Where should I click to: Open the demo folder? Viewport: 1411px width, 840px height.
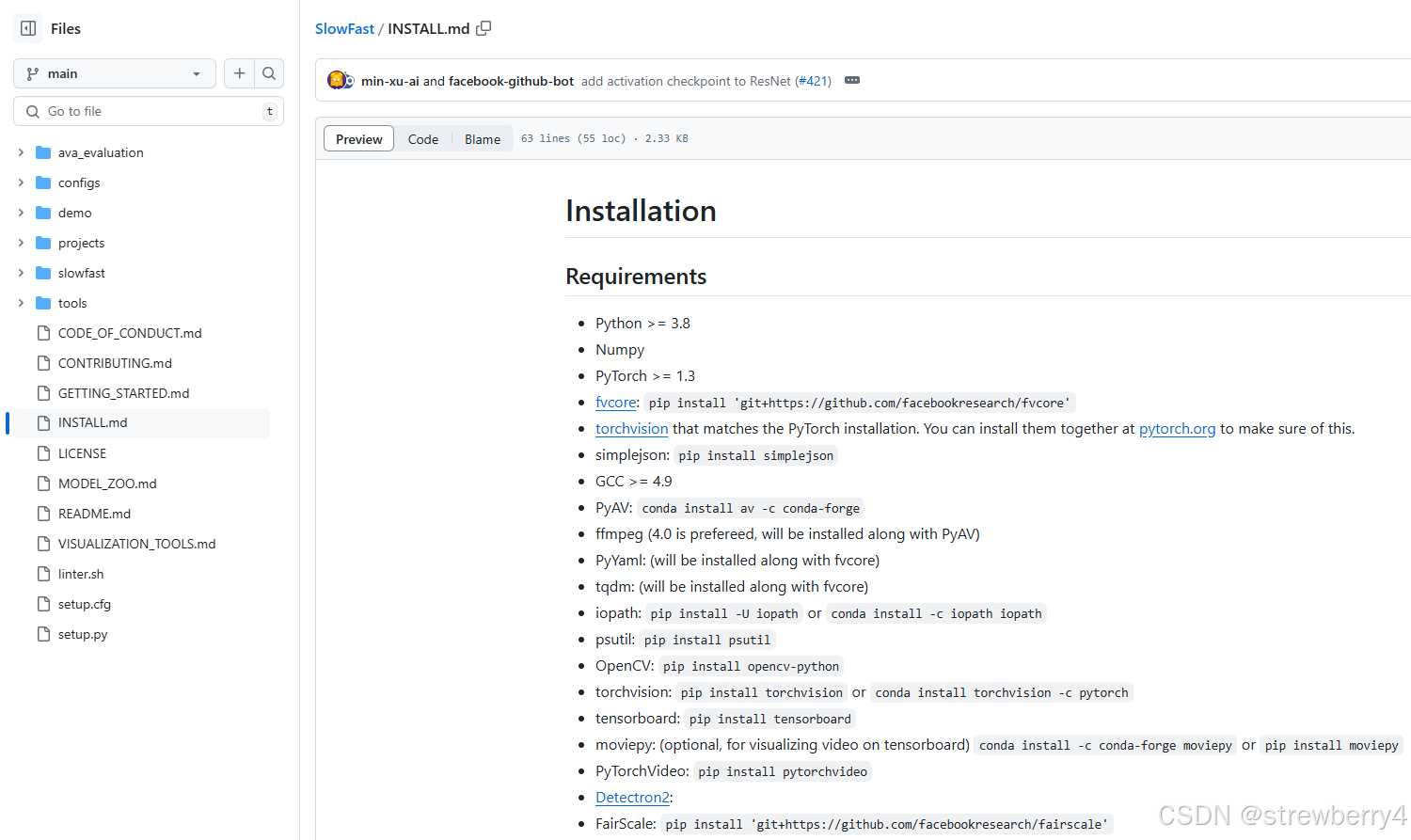click(x=75, y=213)
